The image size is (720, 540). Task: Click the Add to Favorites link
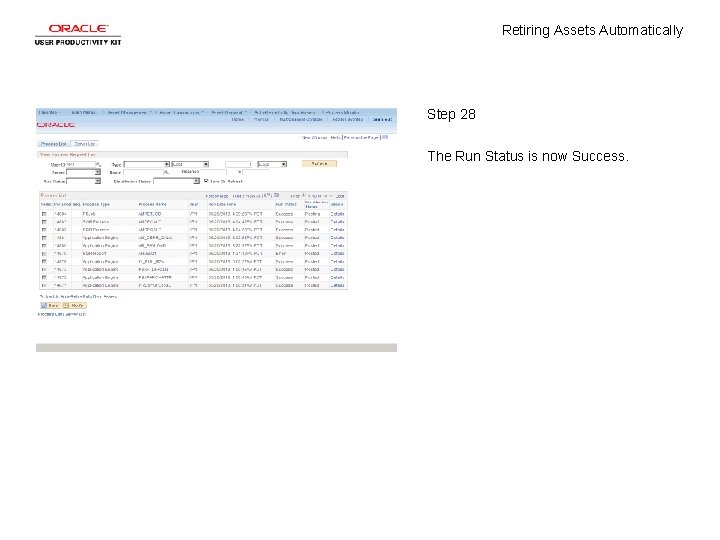tap(348, 119)
